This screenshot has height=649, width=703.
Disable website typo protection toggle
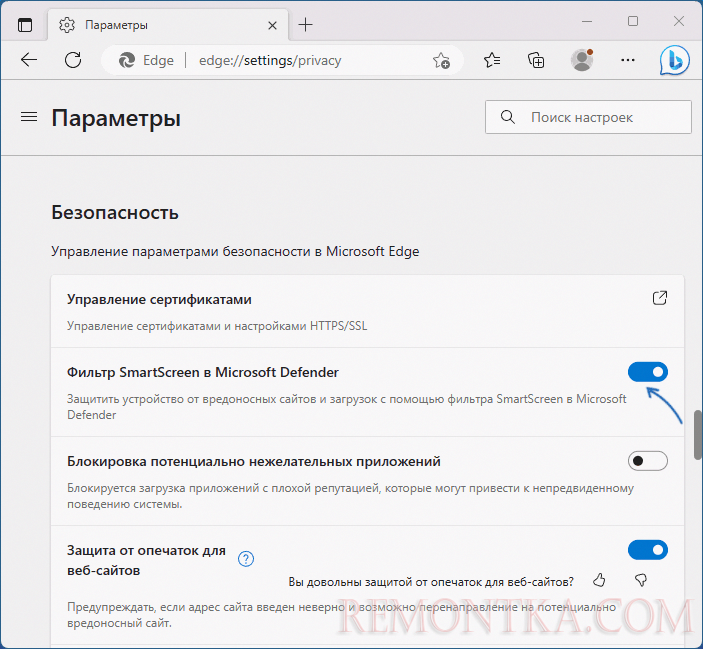pyautogui.click(x=648, y=550)
